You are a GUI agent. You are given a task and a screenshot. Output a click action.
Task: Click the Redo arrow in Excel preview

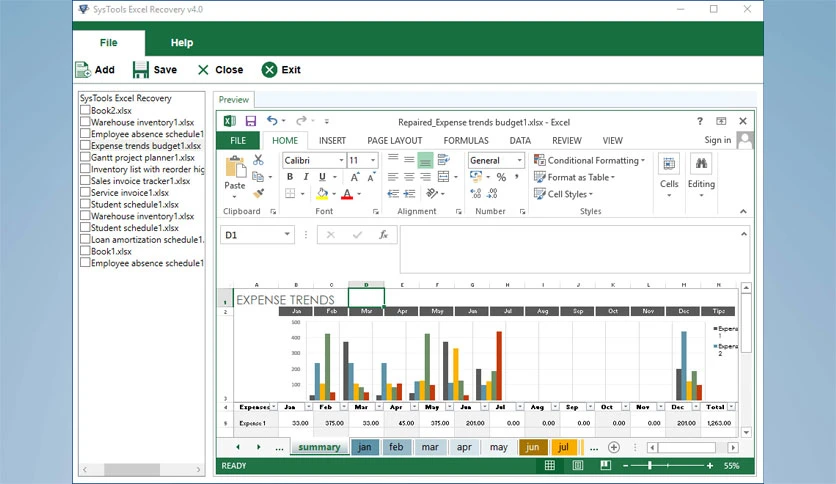tap(301, 121)
